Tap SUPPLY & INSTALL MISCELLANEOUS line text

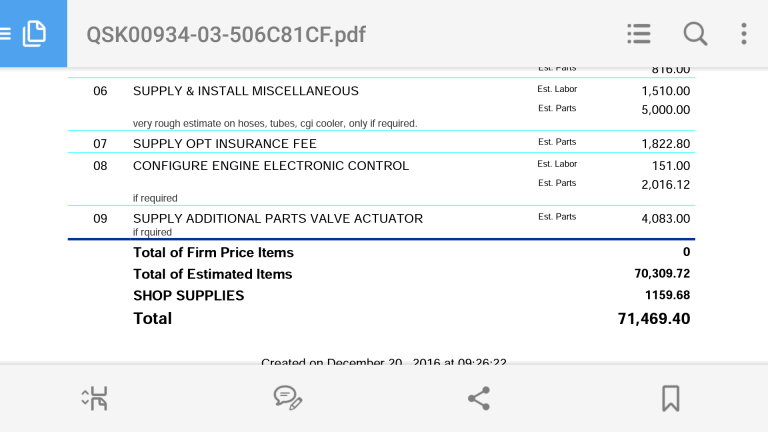pyautogui.click(x=246, y=91)
